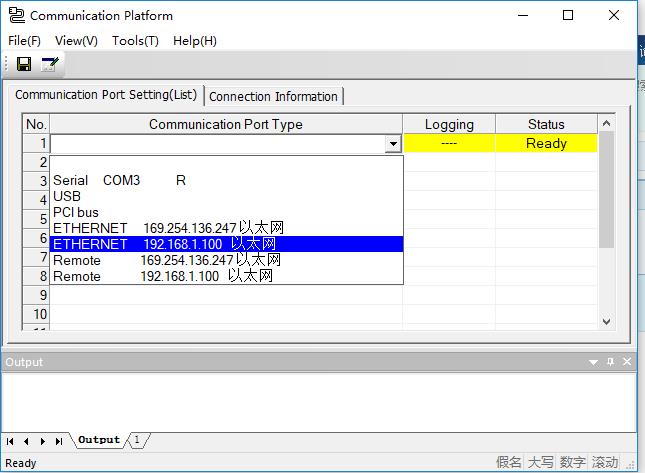
Task: Click the next output tab arrow
Action: tap(42, 441)
